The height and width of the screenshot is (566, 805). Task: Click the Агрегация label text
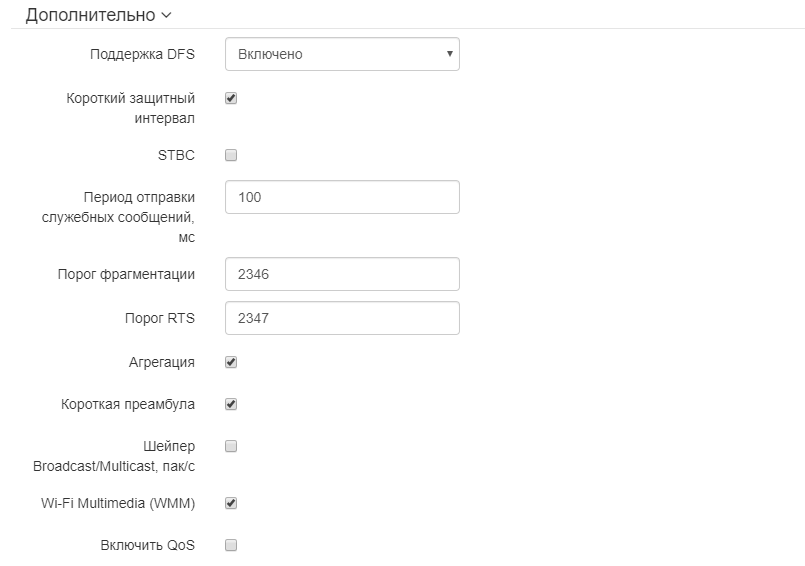pos(162,362)
